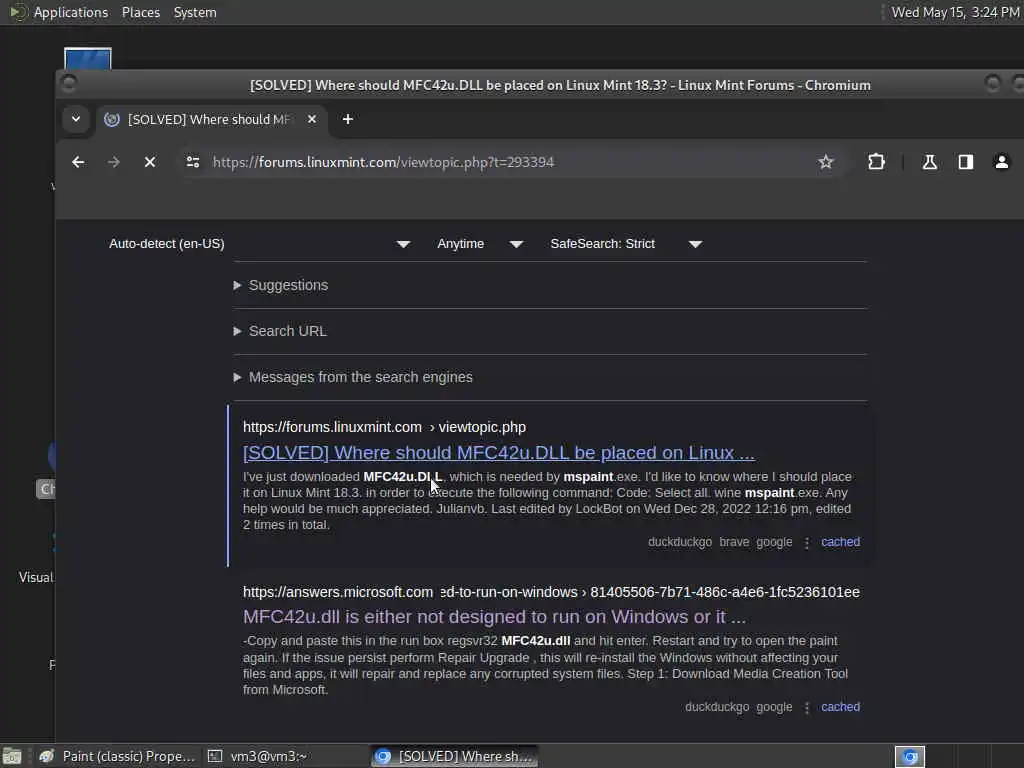Screen dimensions: 1024x768
Task: Open cached link of linuxmint result
Action: (x=840, y=542)
